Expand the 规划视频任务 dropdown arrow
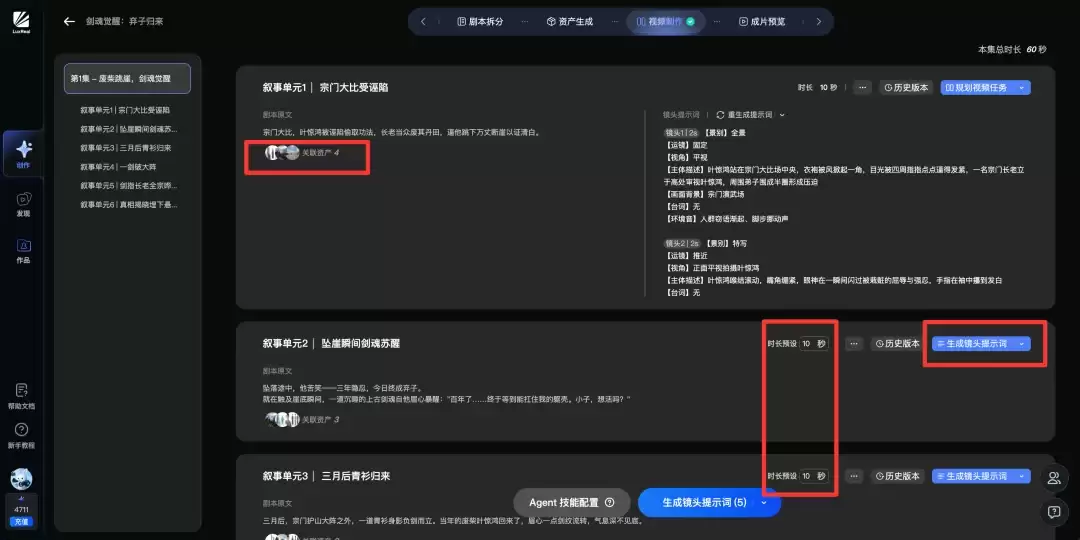 coord(1021,87)
